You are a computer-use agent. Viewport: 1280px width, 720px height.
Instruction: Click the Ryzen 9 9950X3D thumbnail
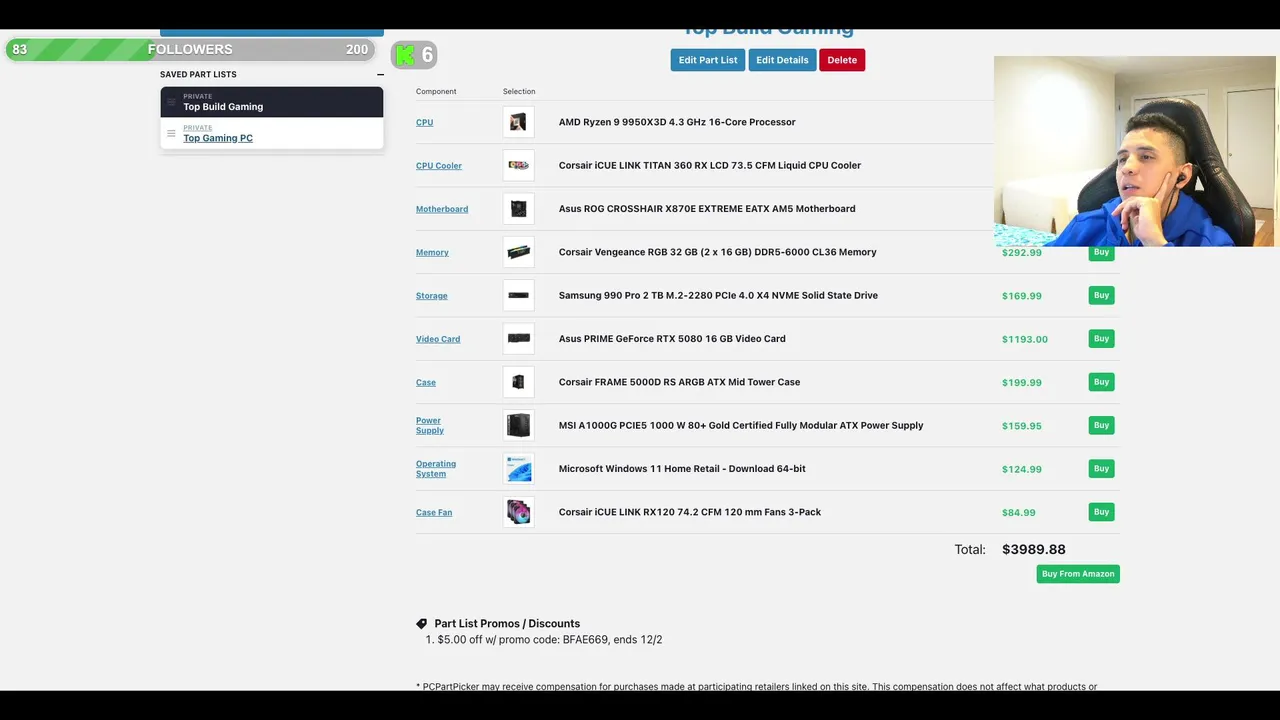tap(518, 122)
